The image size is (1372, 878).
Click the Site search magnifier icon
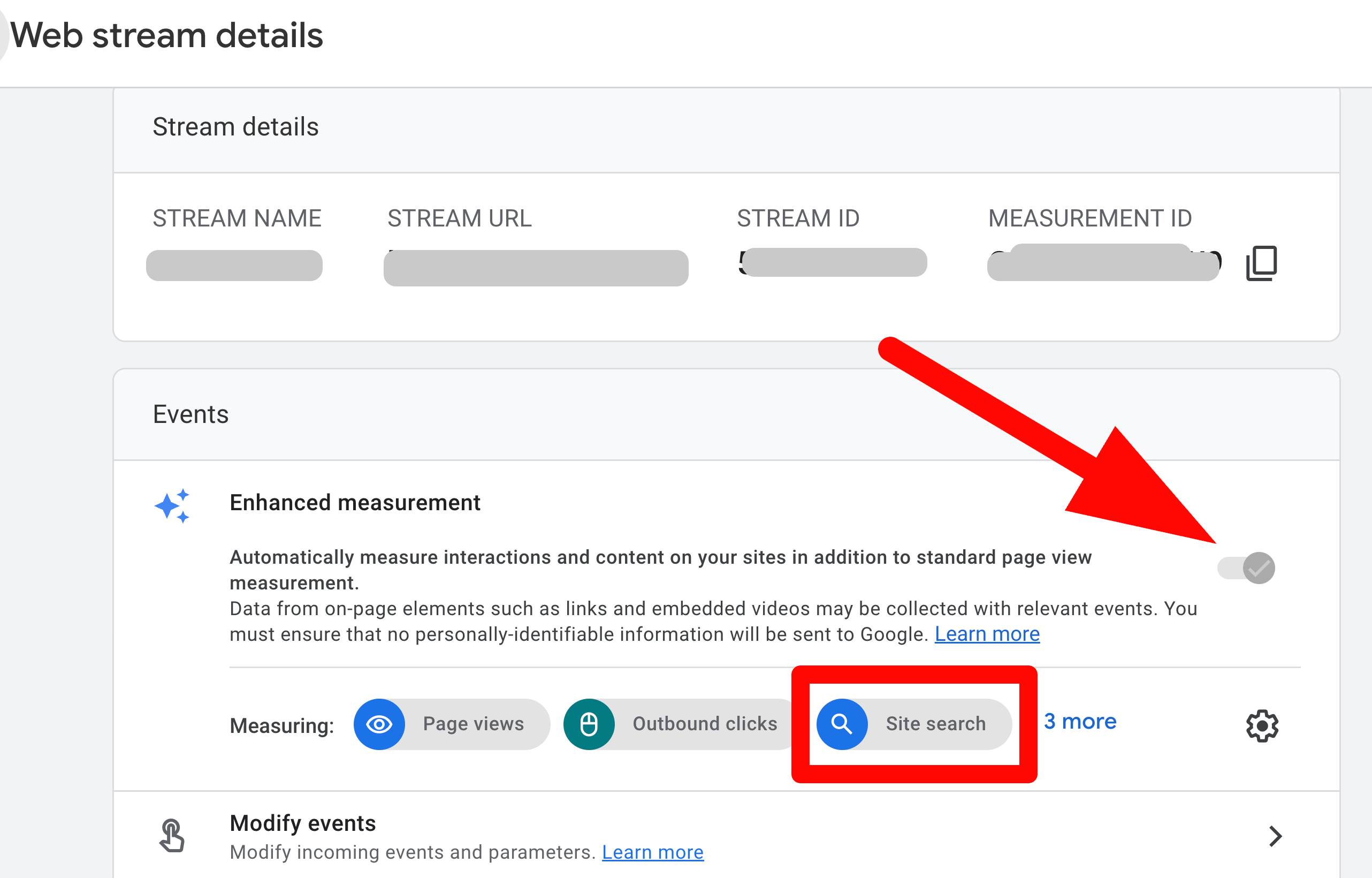pos(842,724)
